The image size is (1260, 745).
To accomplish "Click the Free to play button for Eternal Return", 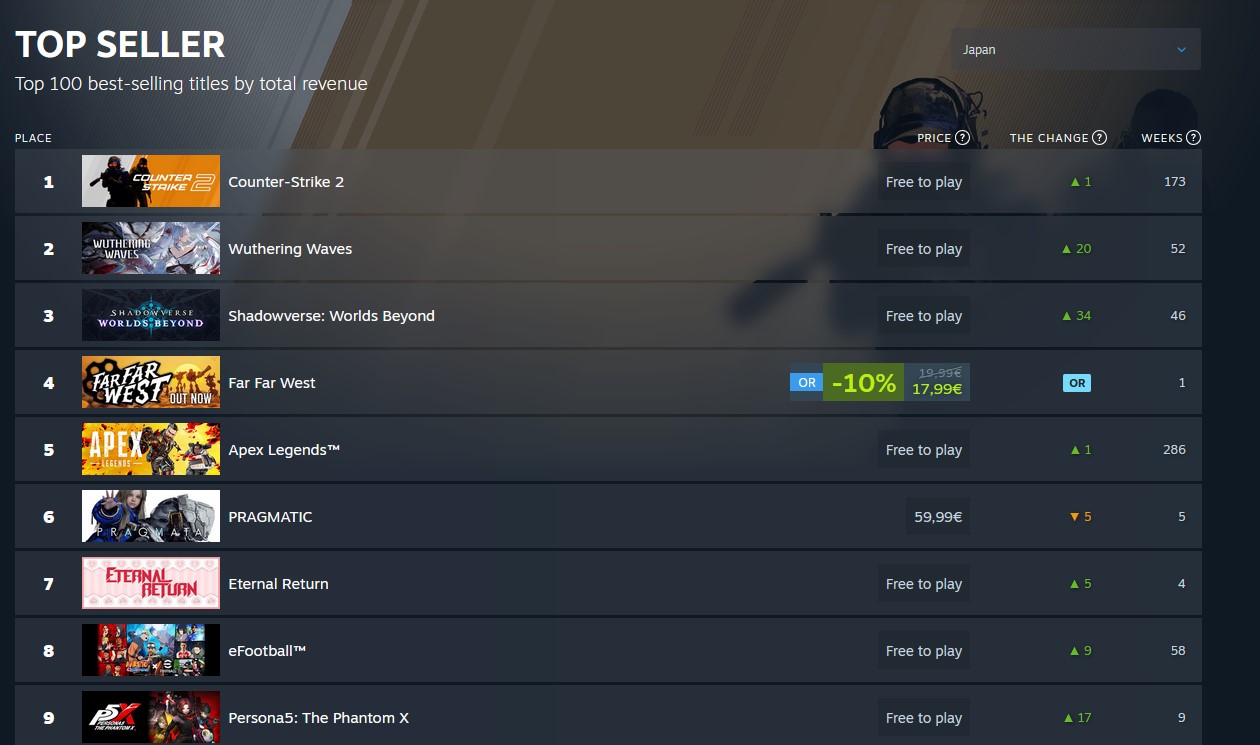I will pyautogui.click(x=924, y=584).
